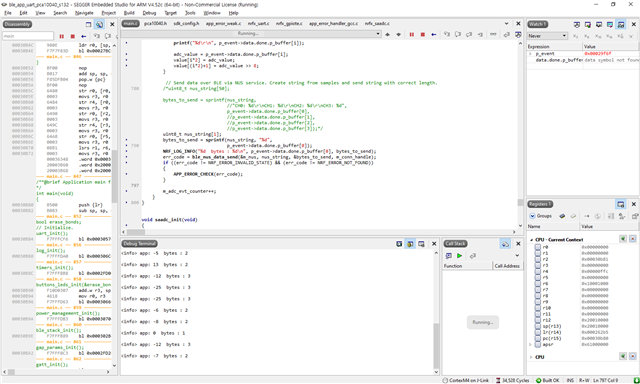Tick the pc(r15) register checkbox
Screen dimensions: 640x384
click(538, 338)
